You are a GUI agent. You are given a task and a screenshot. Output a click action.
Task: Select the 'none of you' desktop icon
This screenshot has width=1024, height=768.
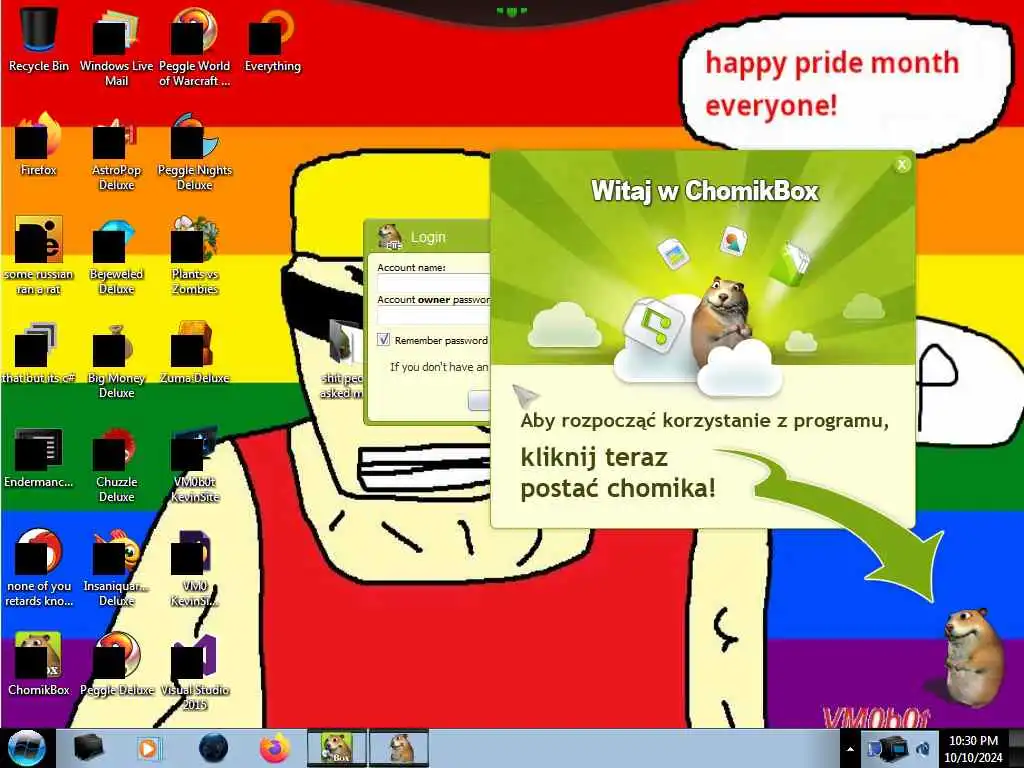(x=39, y=567)
